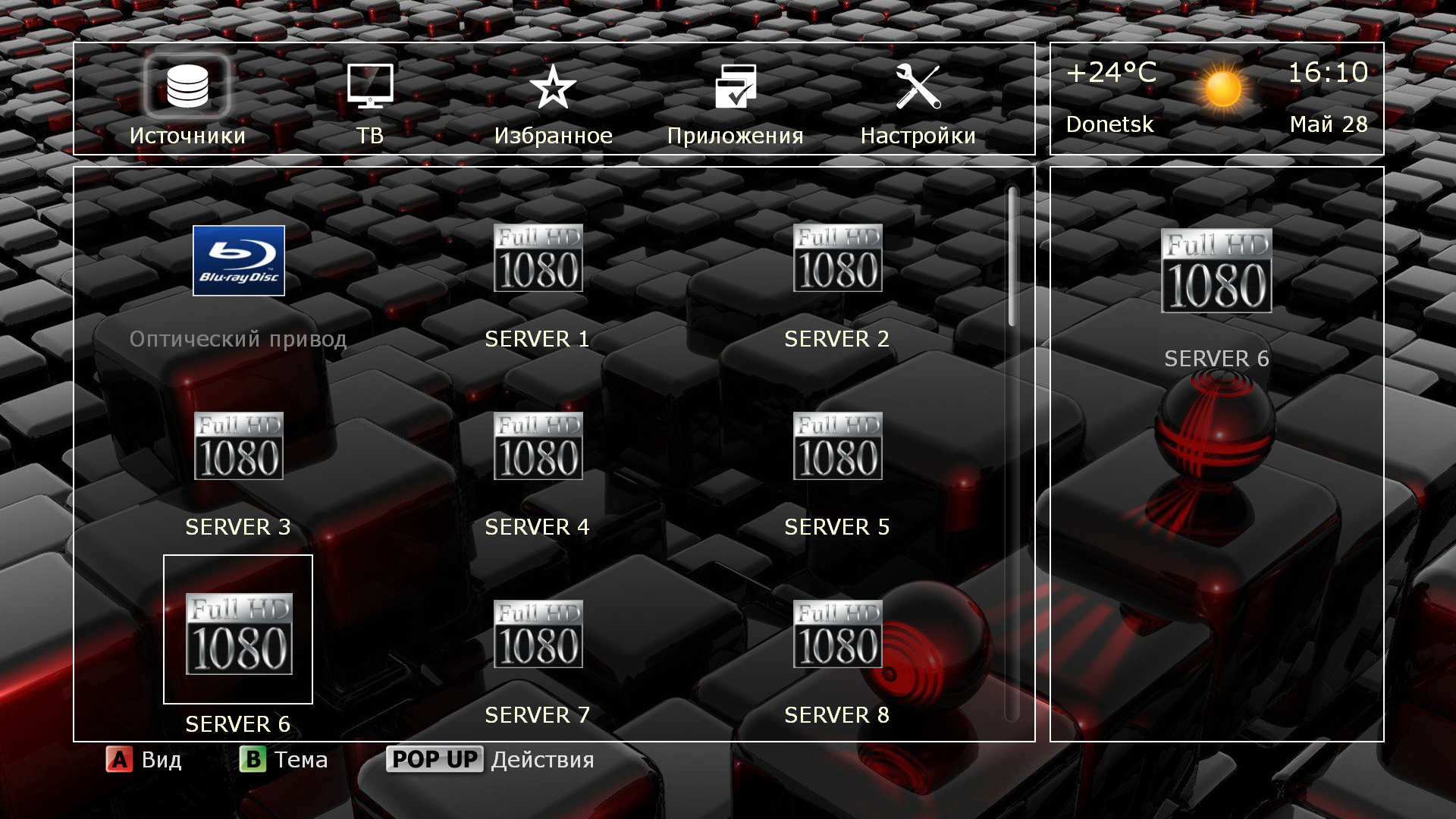Screen dimensions: 1456x819
Task: Click the 16:10 clock
Action: click(1329, 73)
